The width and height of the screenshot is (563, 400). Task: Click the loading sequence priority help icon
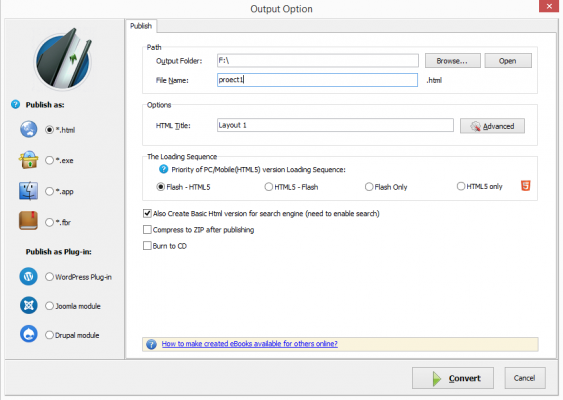click(163, 169)
